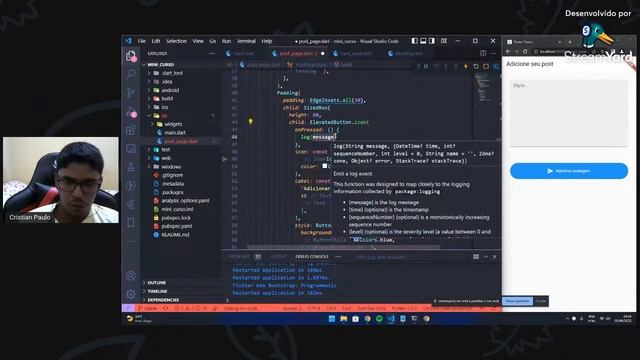Open File Explorer from the taskbar

[344, 319]
